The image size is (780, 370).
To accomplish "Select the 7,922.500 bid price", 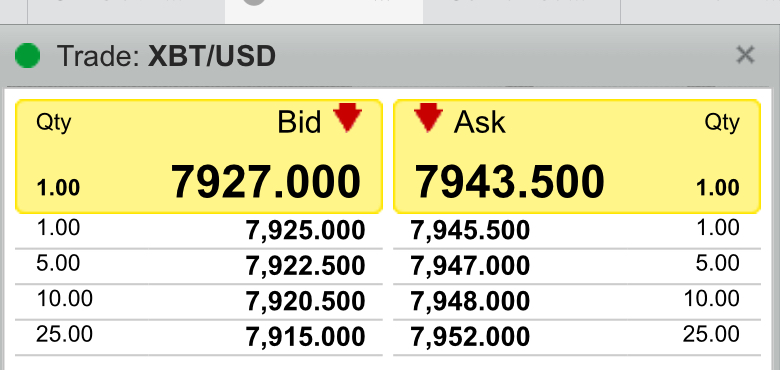I will (305, 267).
